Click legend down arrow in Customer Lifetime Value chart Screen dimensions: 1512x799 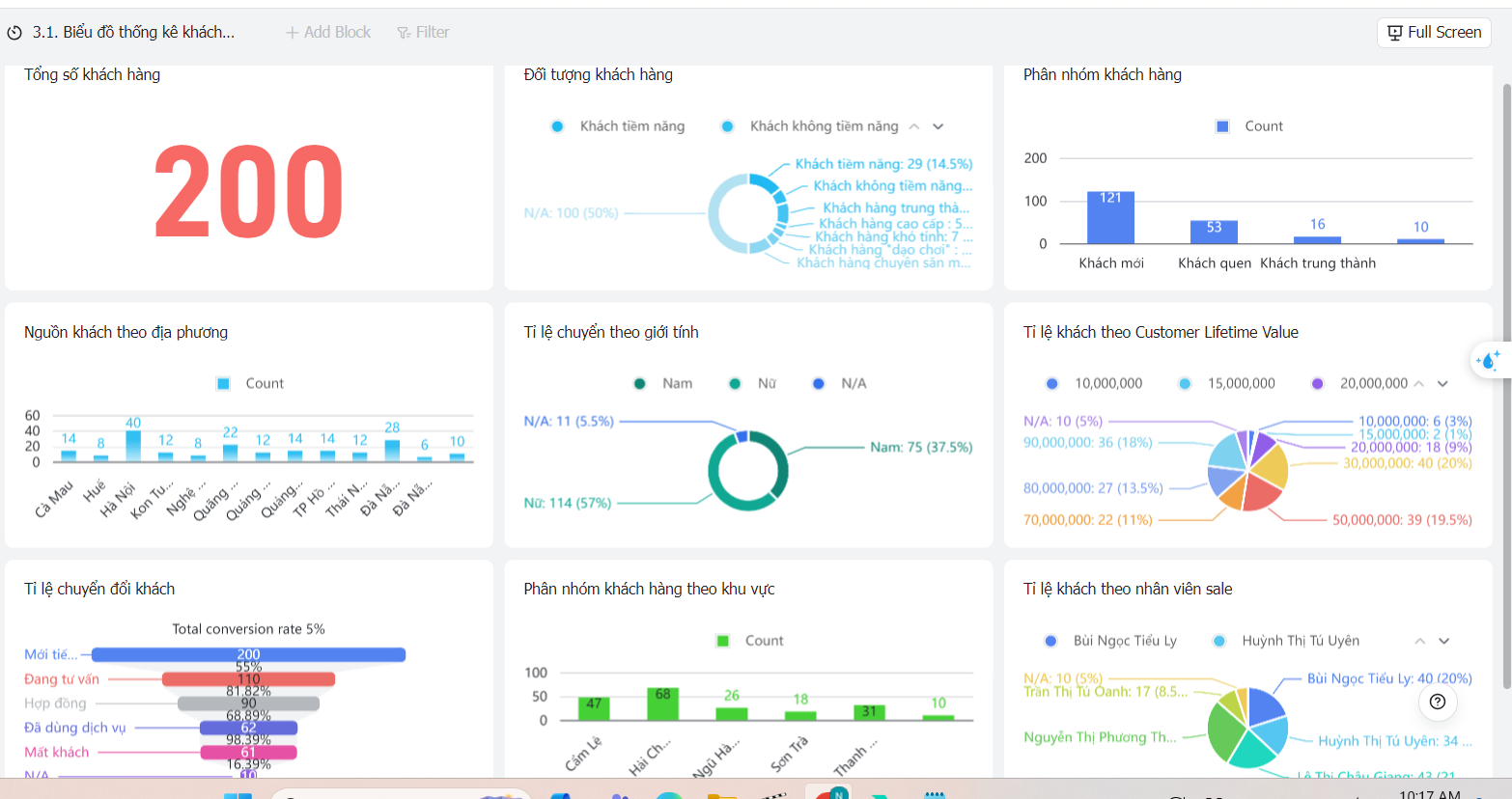1442,384
